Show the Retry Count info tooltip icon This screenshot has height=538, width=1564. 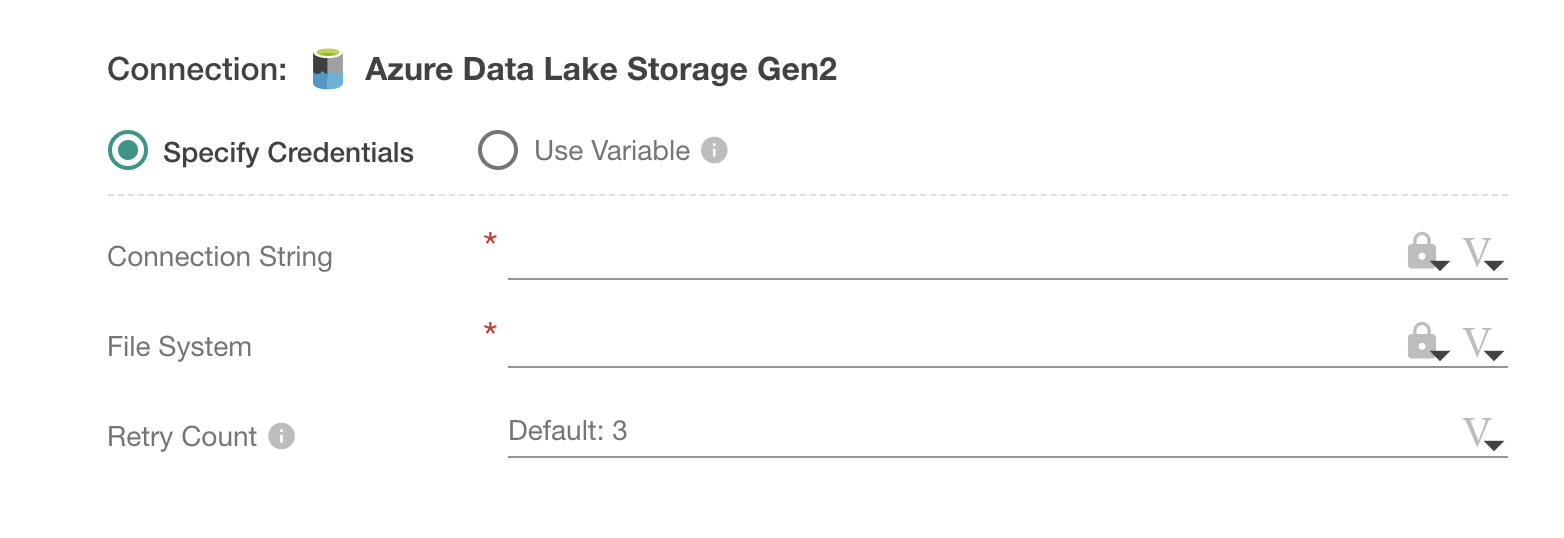(282, 437)
